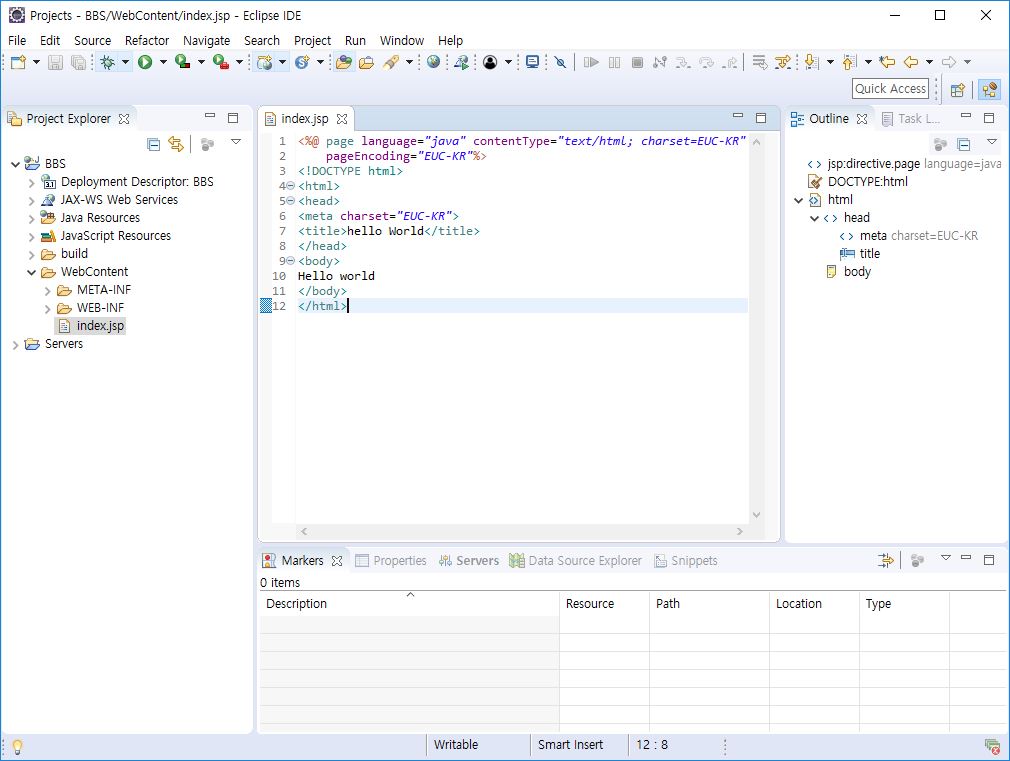Click Smart Insert in the status bar
Viewport: 1010px width, 761px height.
click(571, 745)
